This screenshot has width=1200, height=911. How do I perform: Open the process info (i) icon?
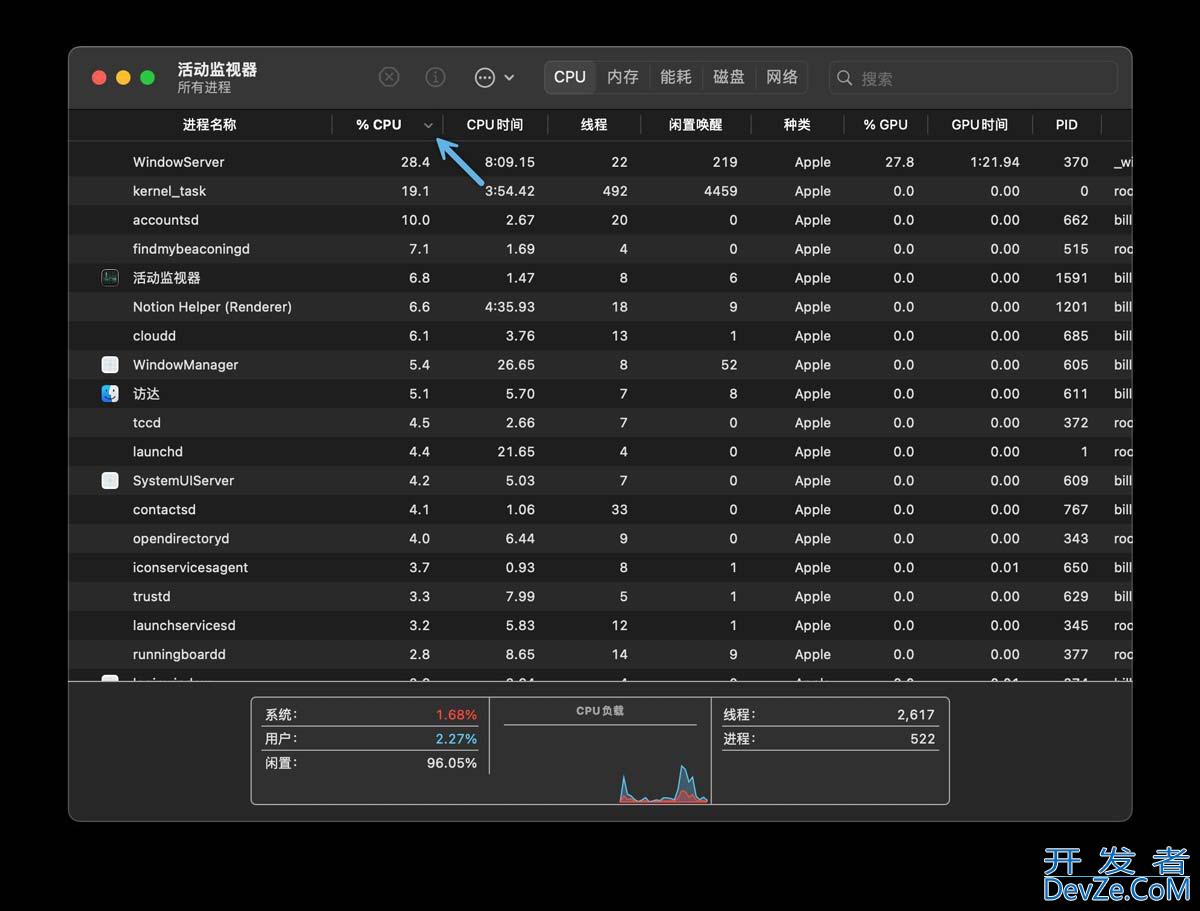click(435, 77)
